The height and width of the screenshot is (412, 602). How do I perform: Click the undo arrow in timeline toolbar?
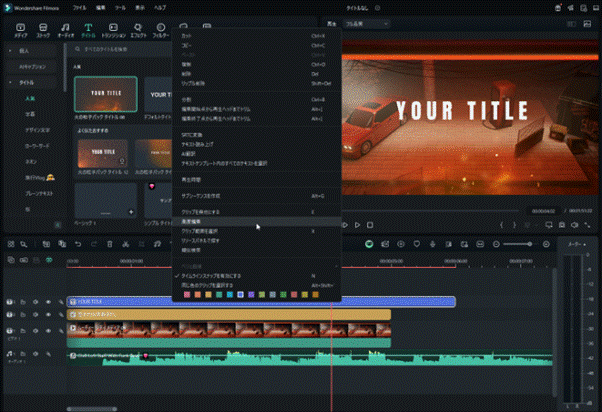click(79, 245)
